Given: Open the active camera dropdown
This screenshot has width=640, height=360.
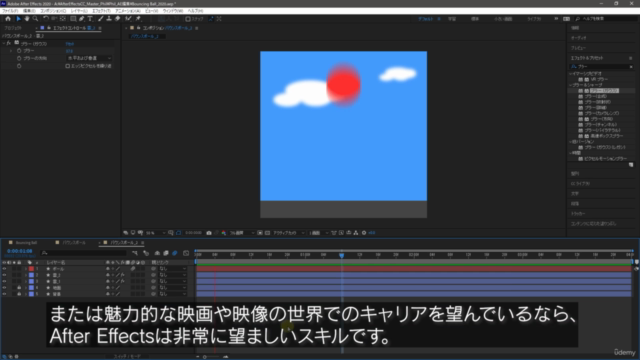Looking at the screenshot, I should (x=289, y=233).
